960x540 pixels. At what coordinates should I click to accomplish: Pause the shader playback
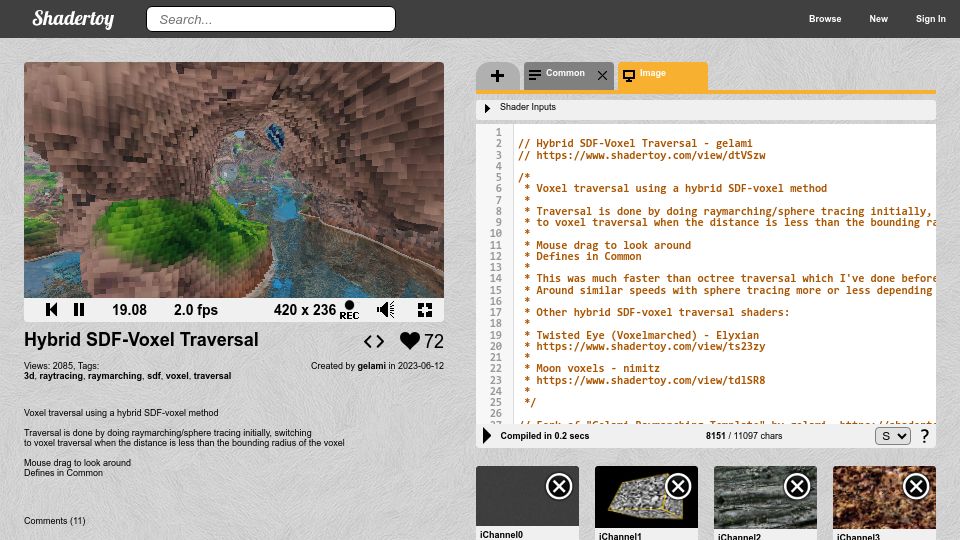point(79,310)
